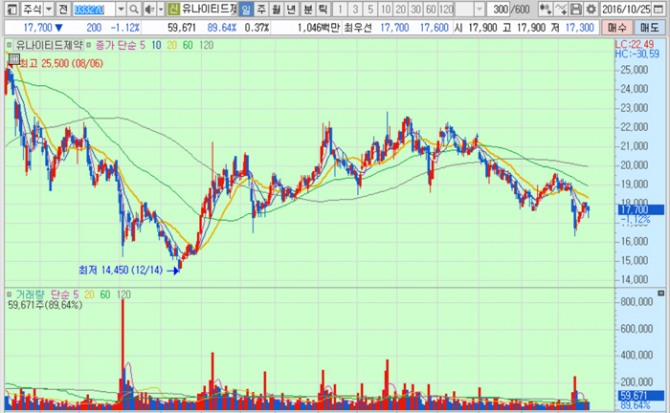670x413 pixels.
Task: Click the 매수 (buy) button
Action: [x=617, y=28]
